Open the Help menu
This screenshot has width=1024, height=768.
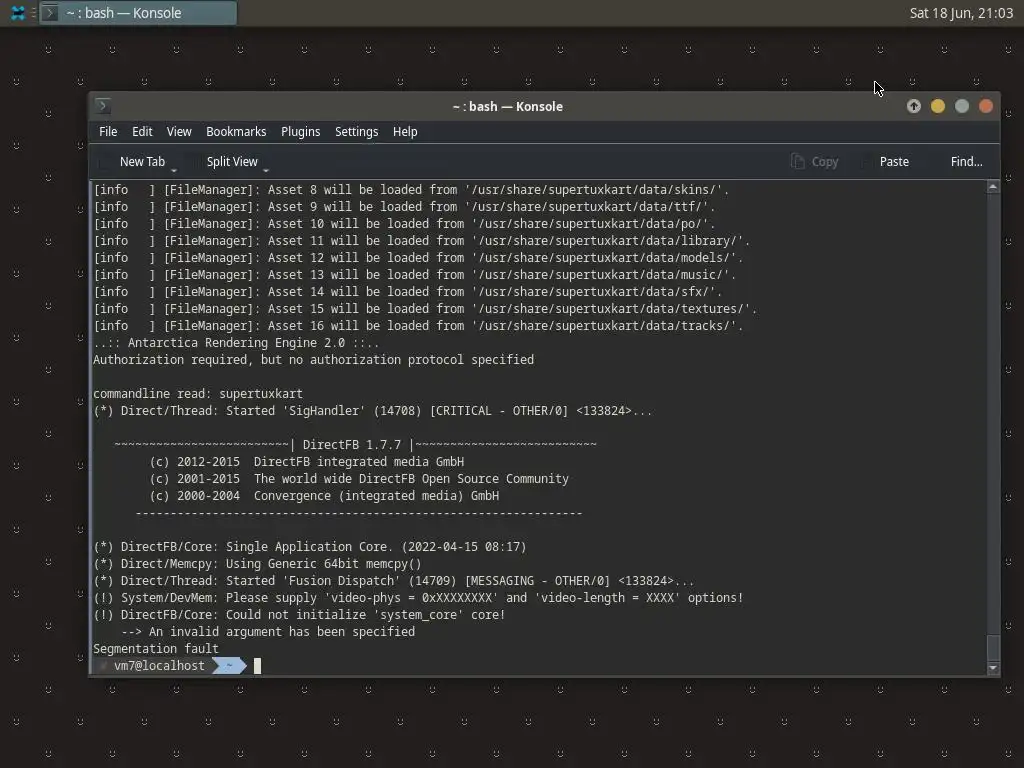(x=405, y=132)
